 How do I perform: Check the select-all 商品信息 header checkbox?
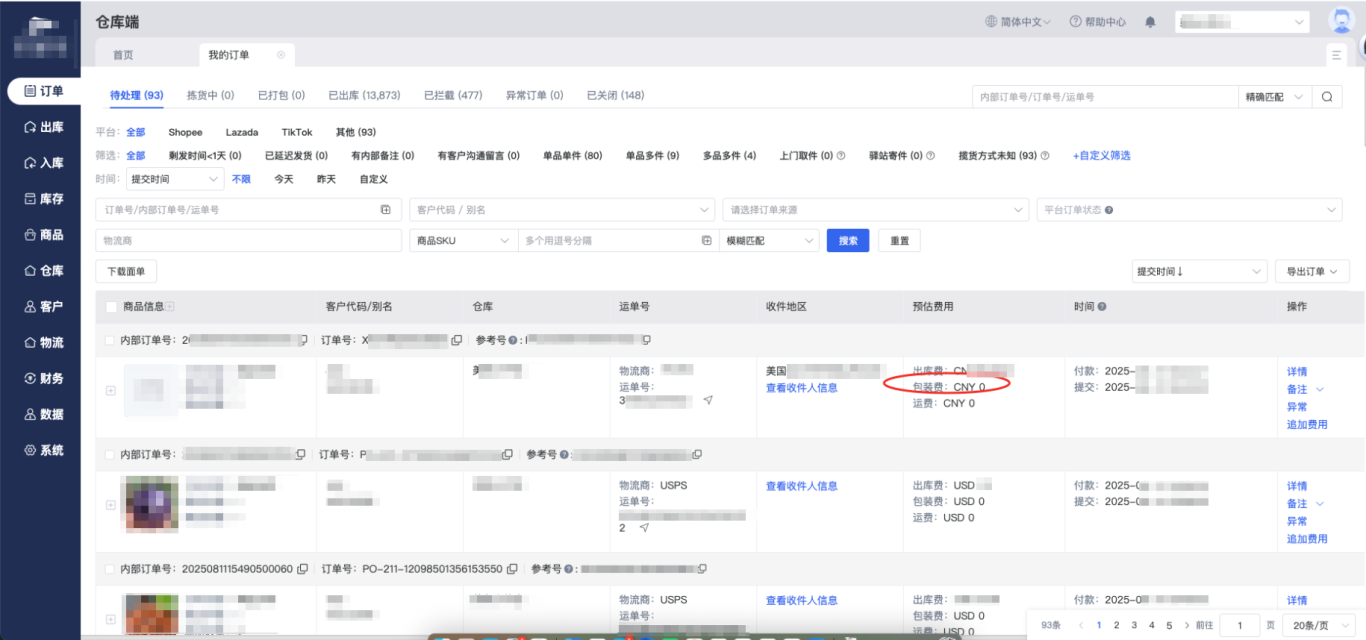click(111, 307)
